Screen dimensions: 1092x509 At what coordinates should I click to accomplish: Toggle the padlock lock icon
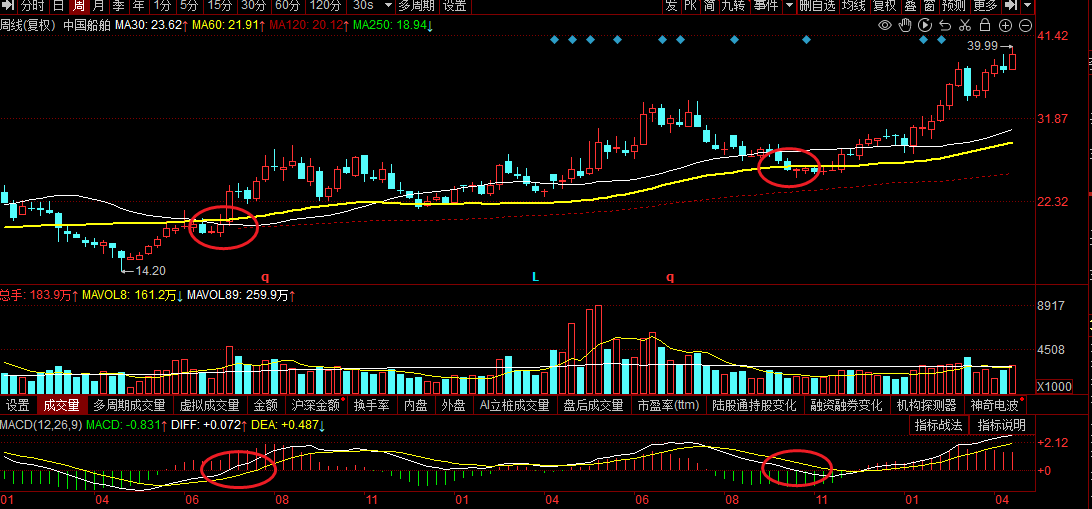click(x=985, y=25)
